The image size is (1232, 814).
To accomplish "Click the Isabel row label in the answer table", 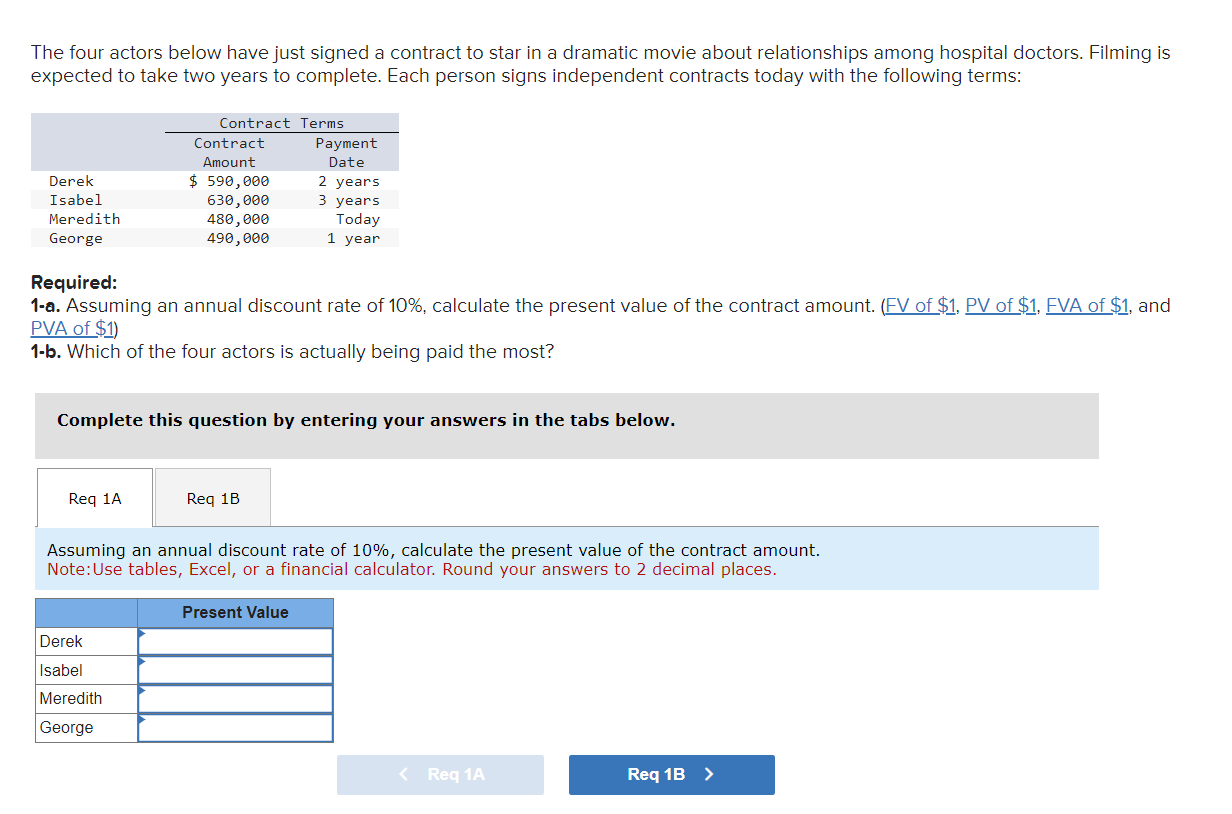I will tap(62, 670).
